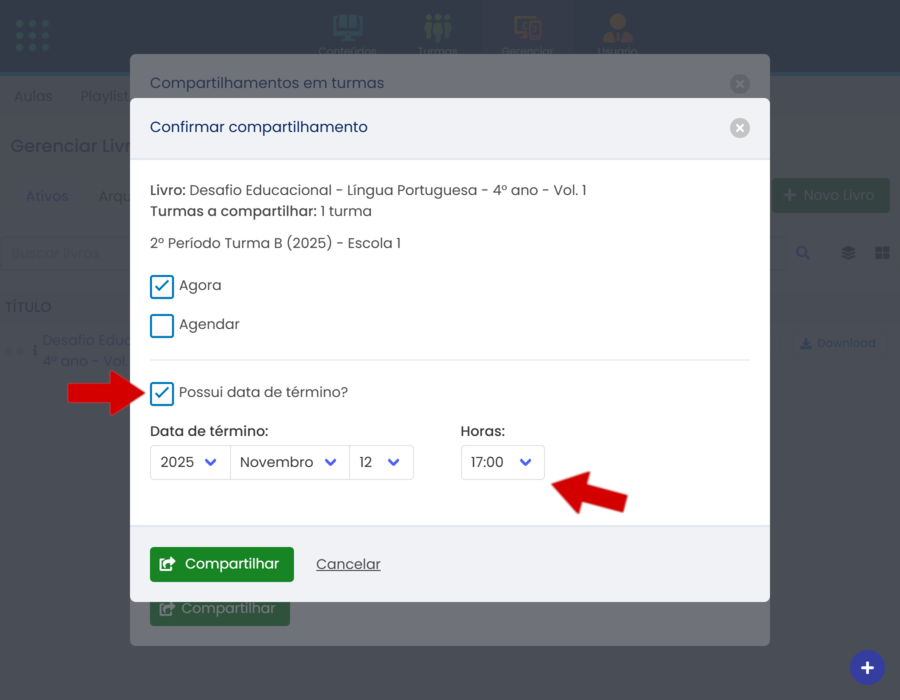Click the stacked layers view icon
The image size is (900, 700).
point(848,253)
